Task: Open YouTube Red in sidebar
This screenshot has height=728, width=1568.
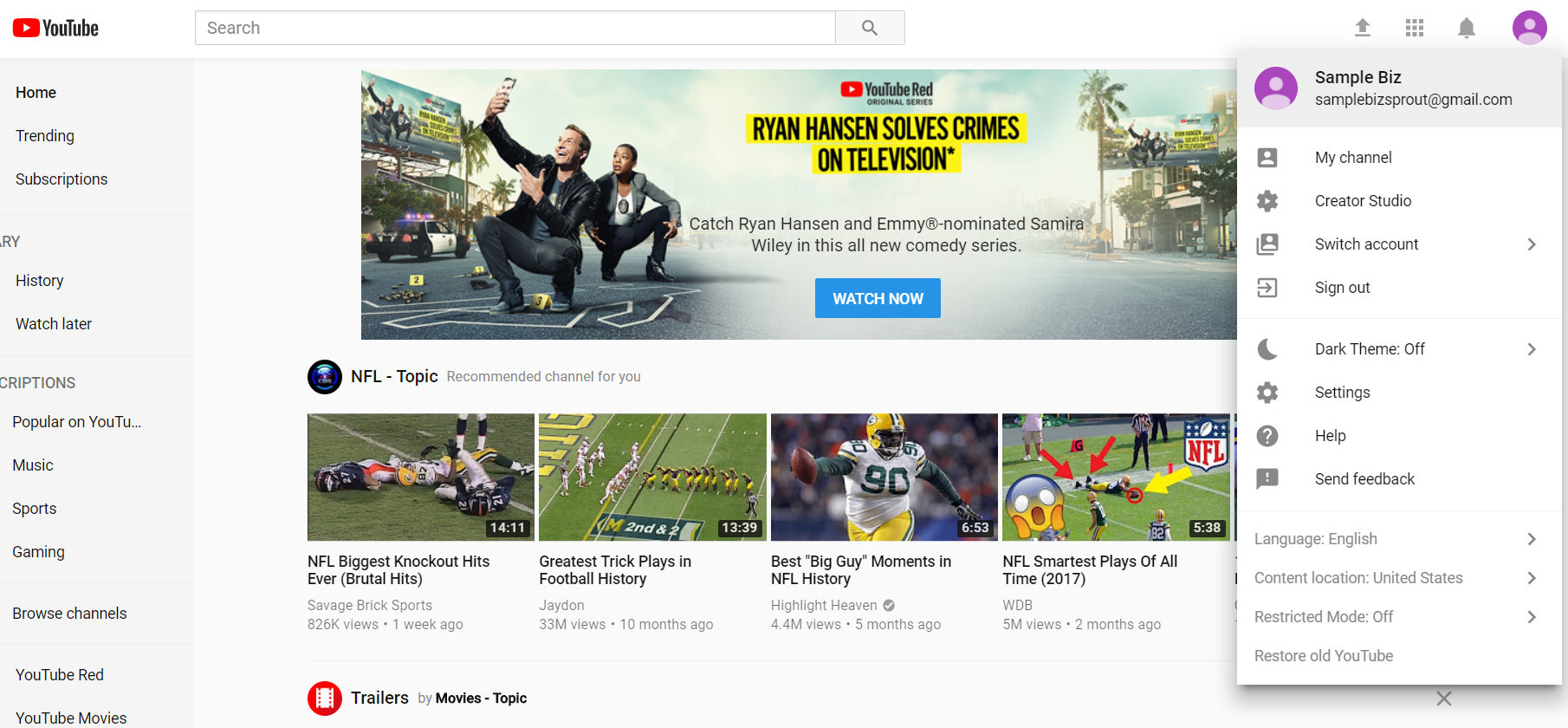Action: (x=60, y=675)
